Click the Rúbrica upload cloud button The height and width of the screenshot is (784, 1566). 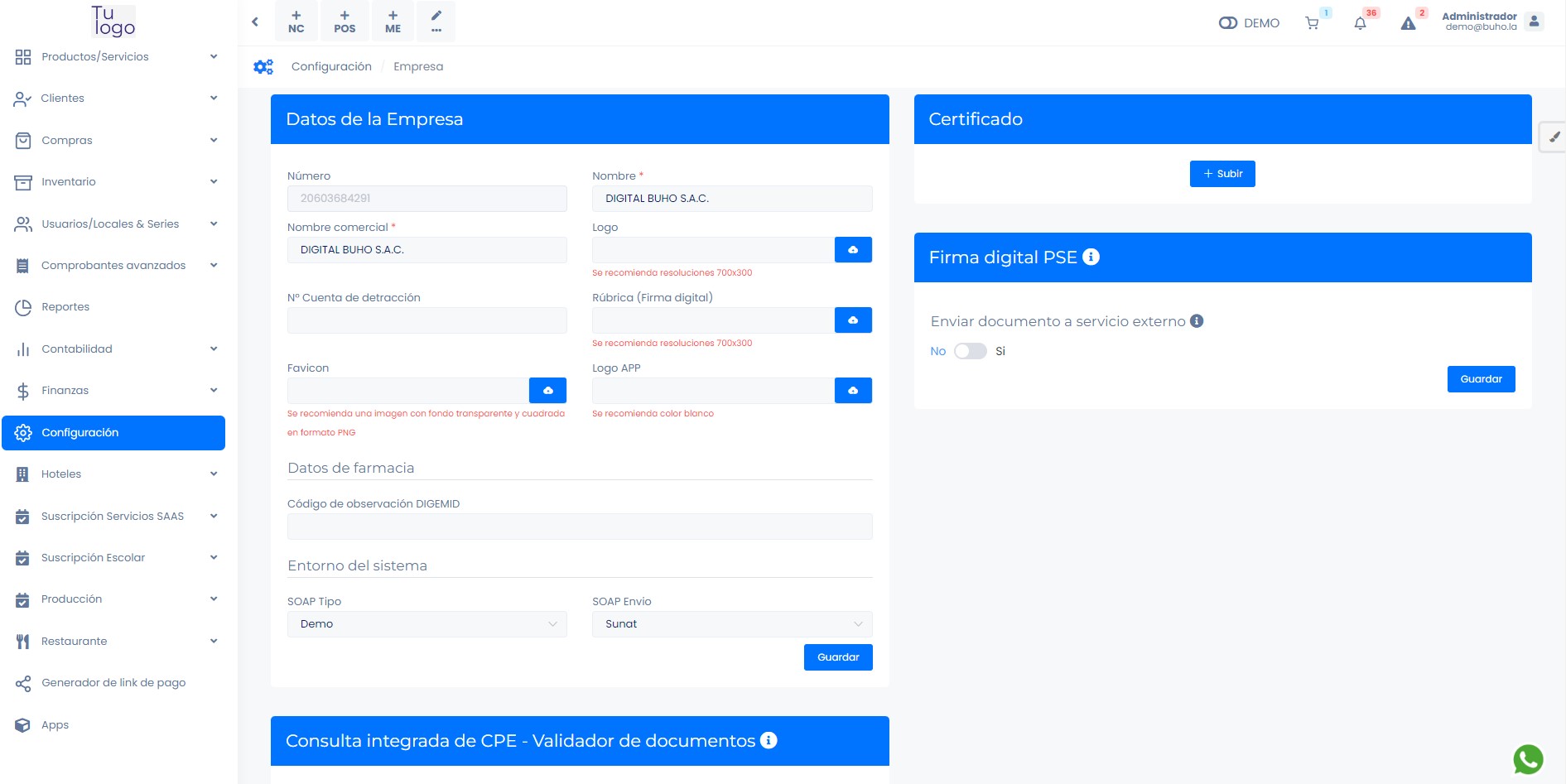click(x=853, y=320)
